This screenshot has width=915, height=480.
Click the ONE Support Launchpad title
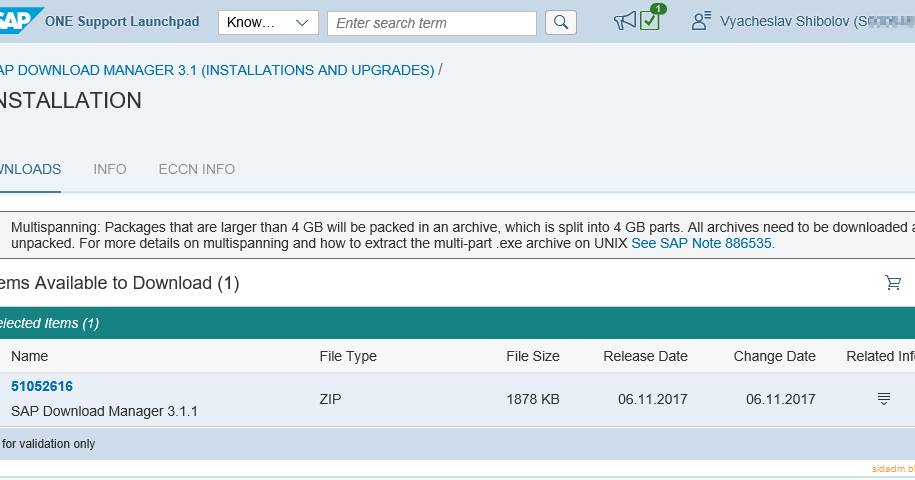coord(122,22)
